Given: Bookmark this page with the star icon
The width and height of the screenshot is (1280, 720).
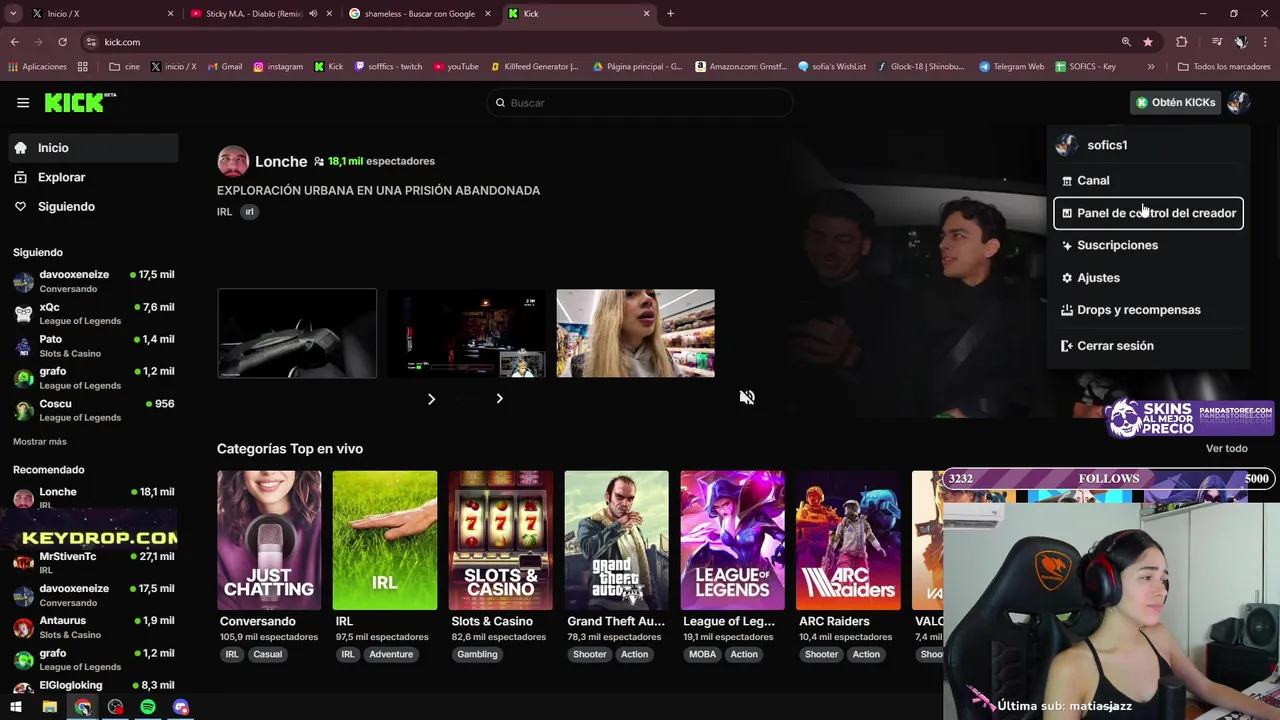Looking at the screenshot, I should click(x=1148, y=42).
